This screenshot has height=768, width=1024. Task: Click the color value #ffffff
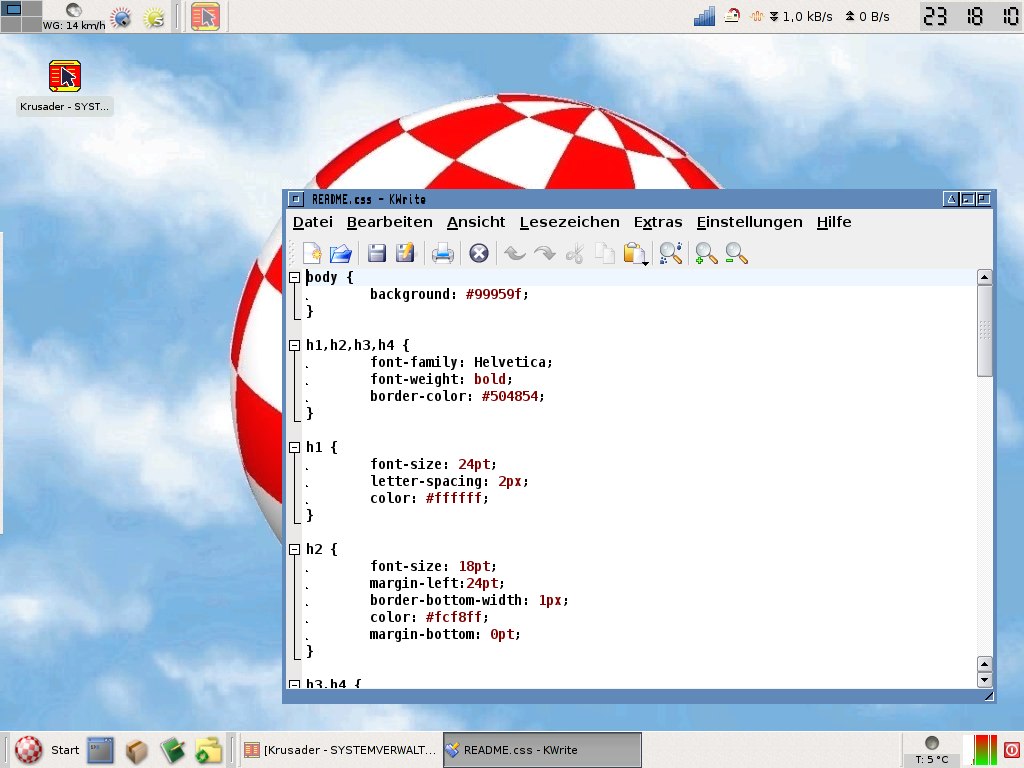click(456, 498)
